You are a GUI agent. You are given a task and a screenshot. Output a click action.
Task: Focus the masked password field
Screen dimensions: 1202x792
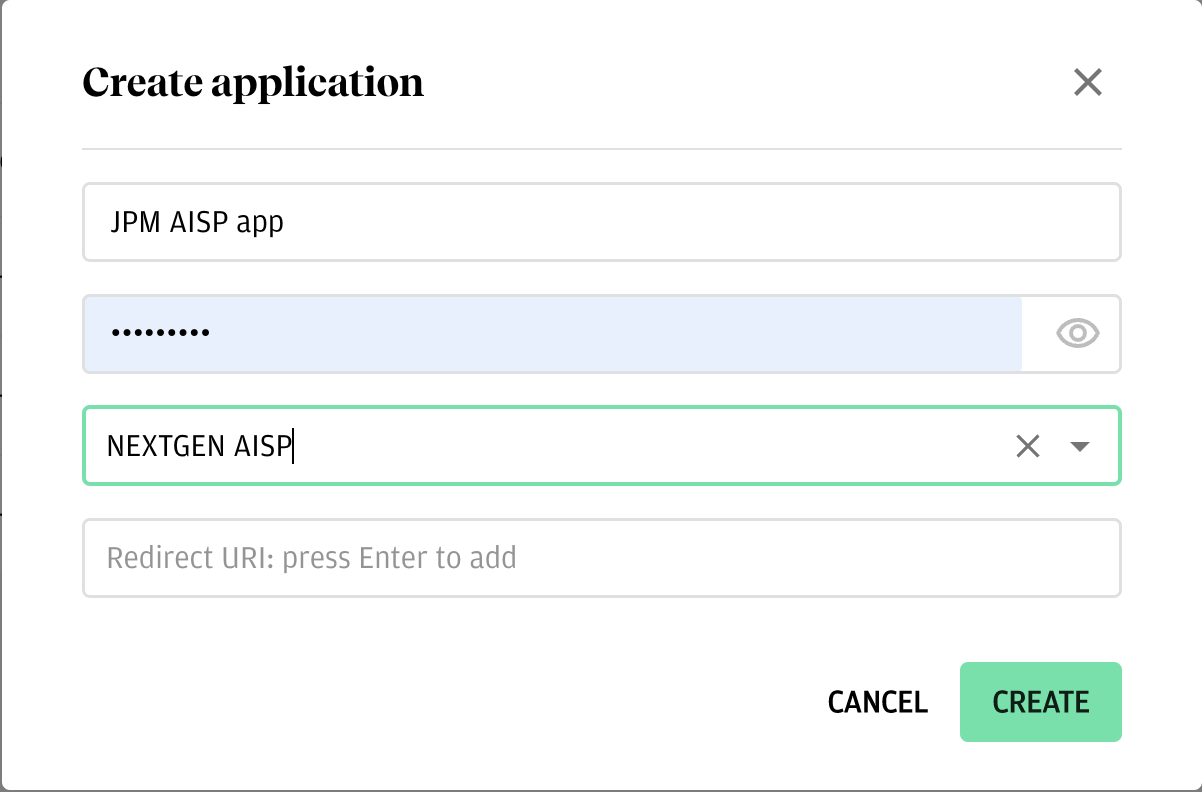click(x=552, y=334)
